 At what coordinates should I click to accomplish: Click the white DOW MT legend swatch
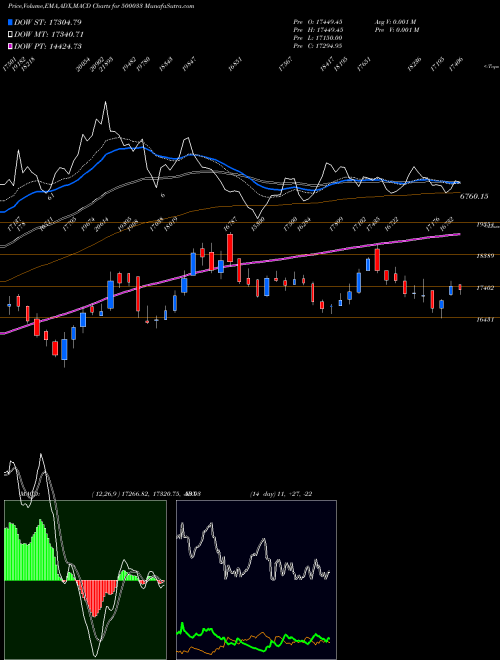(x=10, y=35)
